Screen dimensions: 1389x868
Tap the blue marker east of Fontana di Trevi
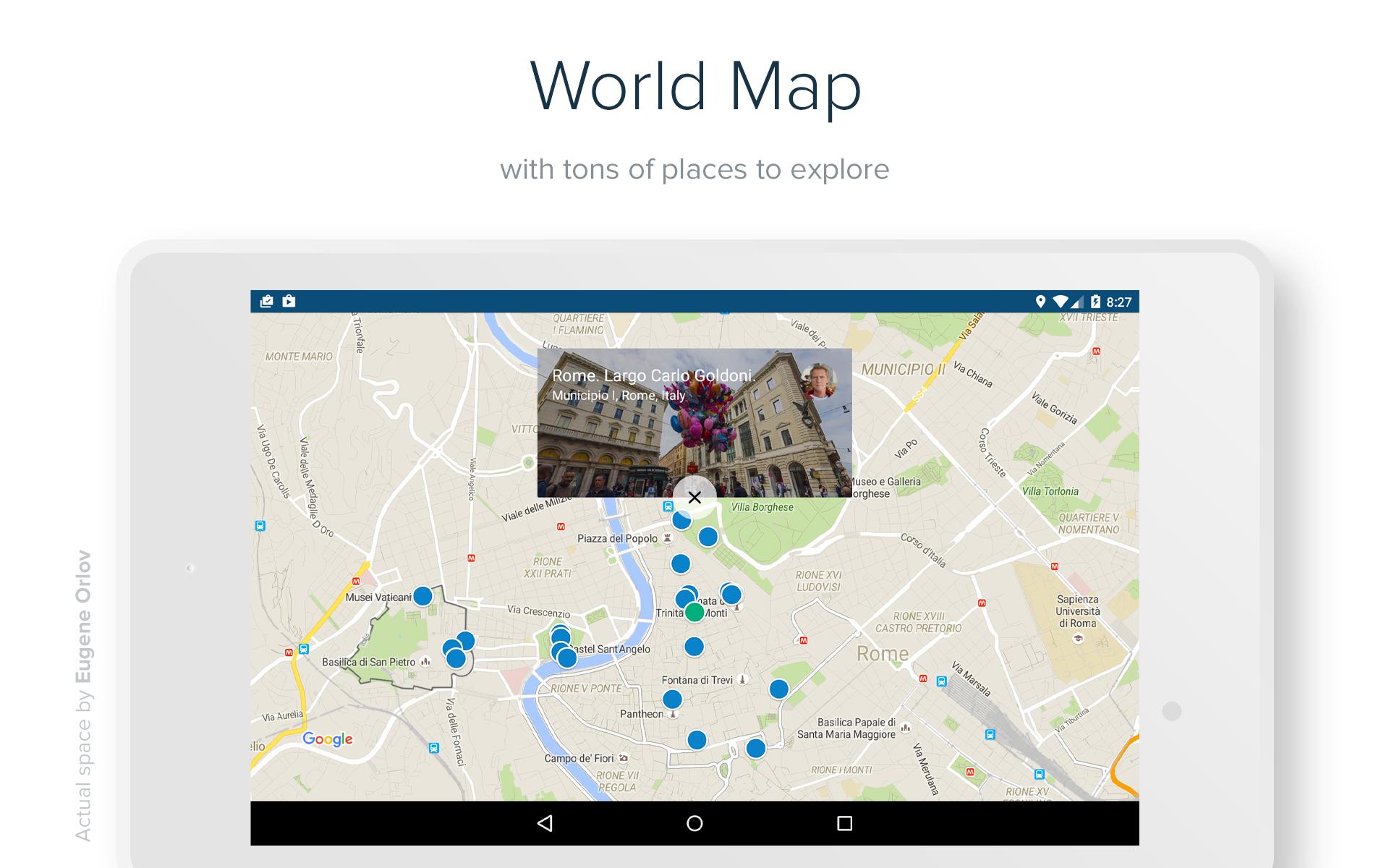tap(778, 689)
